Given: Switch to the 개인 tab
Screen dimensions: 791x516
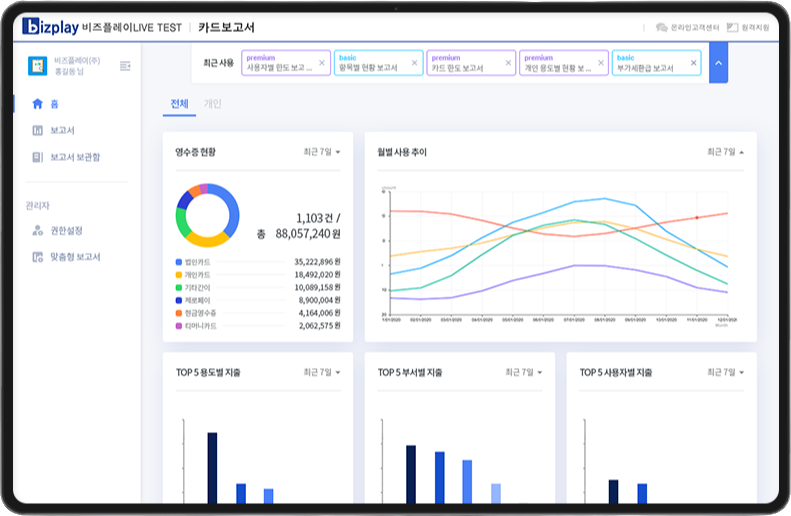Looking at the screenshot, I should tap(212, 104).
